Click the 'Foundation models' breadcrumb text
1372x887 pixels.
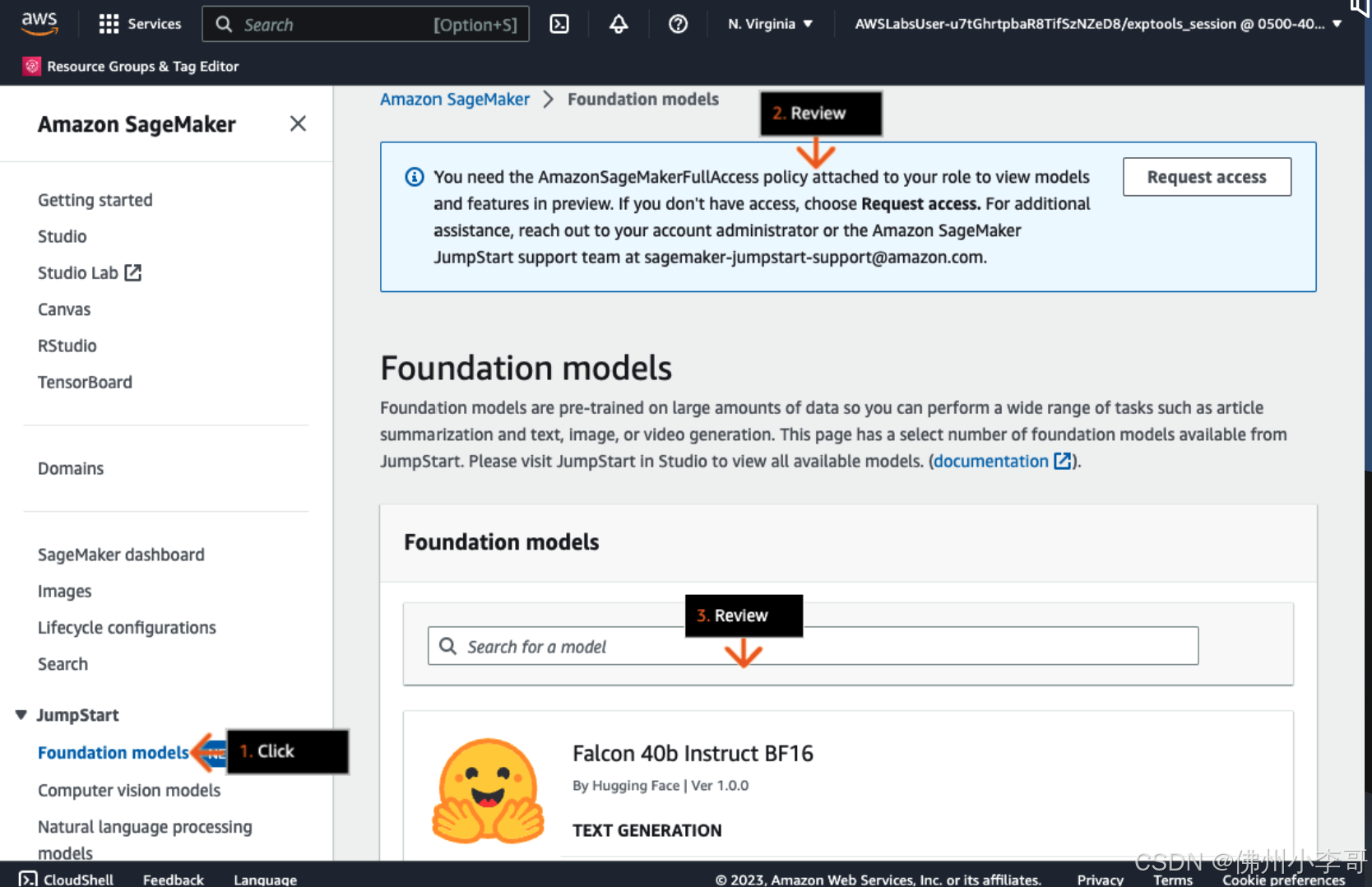(x=643, y=99)
